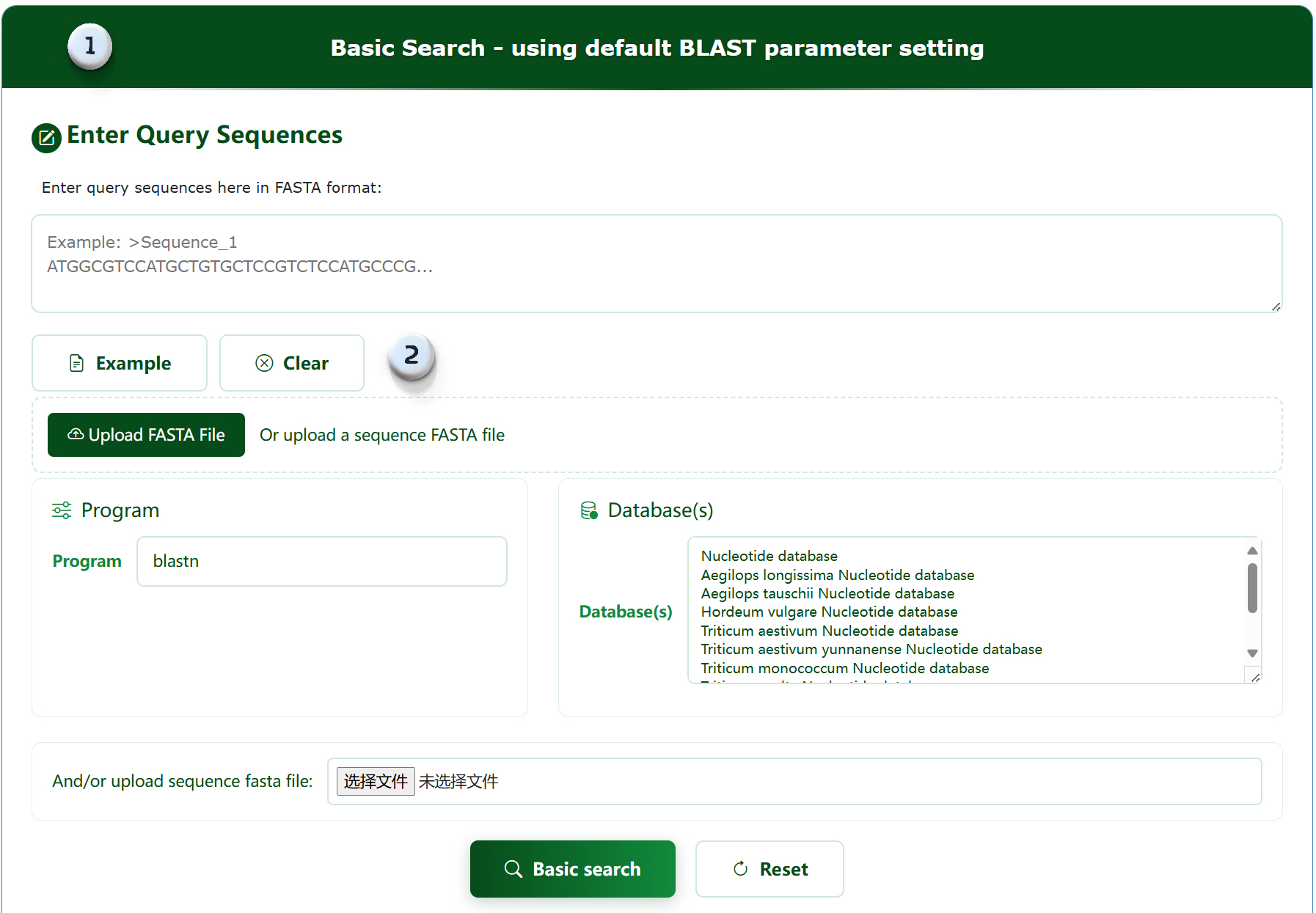
Task: Reset the search form
Action: (x=770, y=869)
